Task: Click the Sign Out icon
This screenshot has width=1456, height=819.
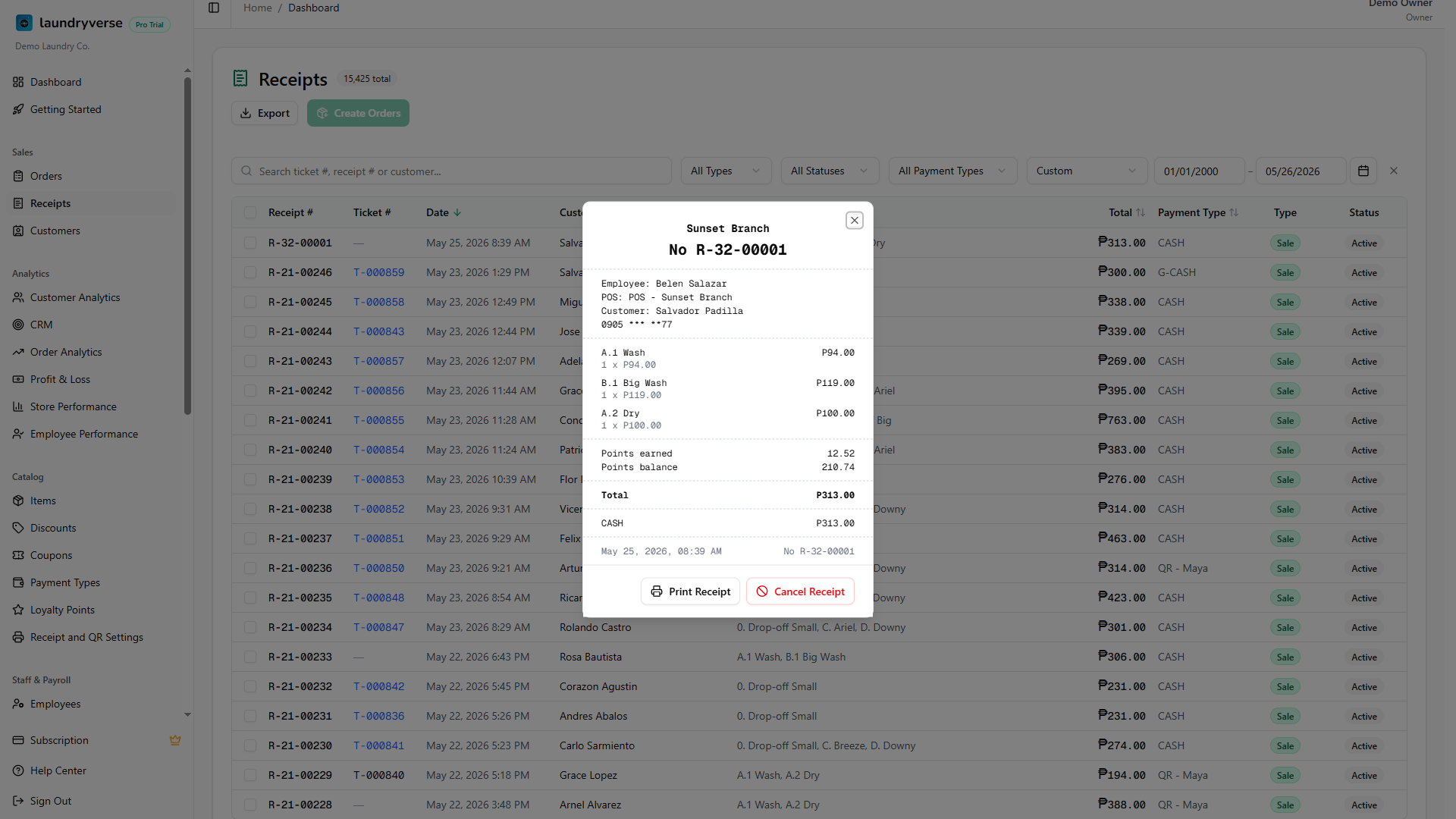Action: [18, 801]
